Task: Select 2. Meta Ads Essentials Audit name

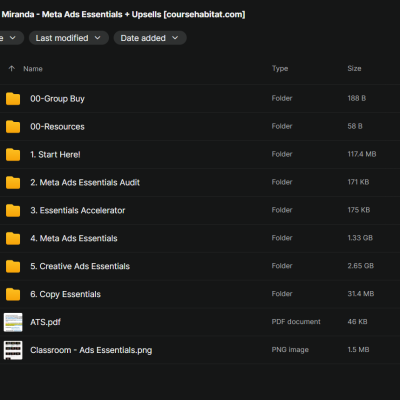Action: [x=85, y=183]
